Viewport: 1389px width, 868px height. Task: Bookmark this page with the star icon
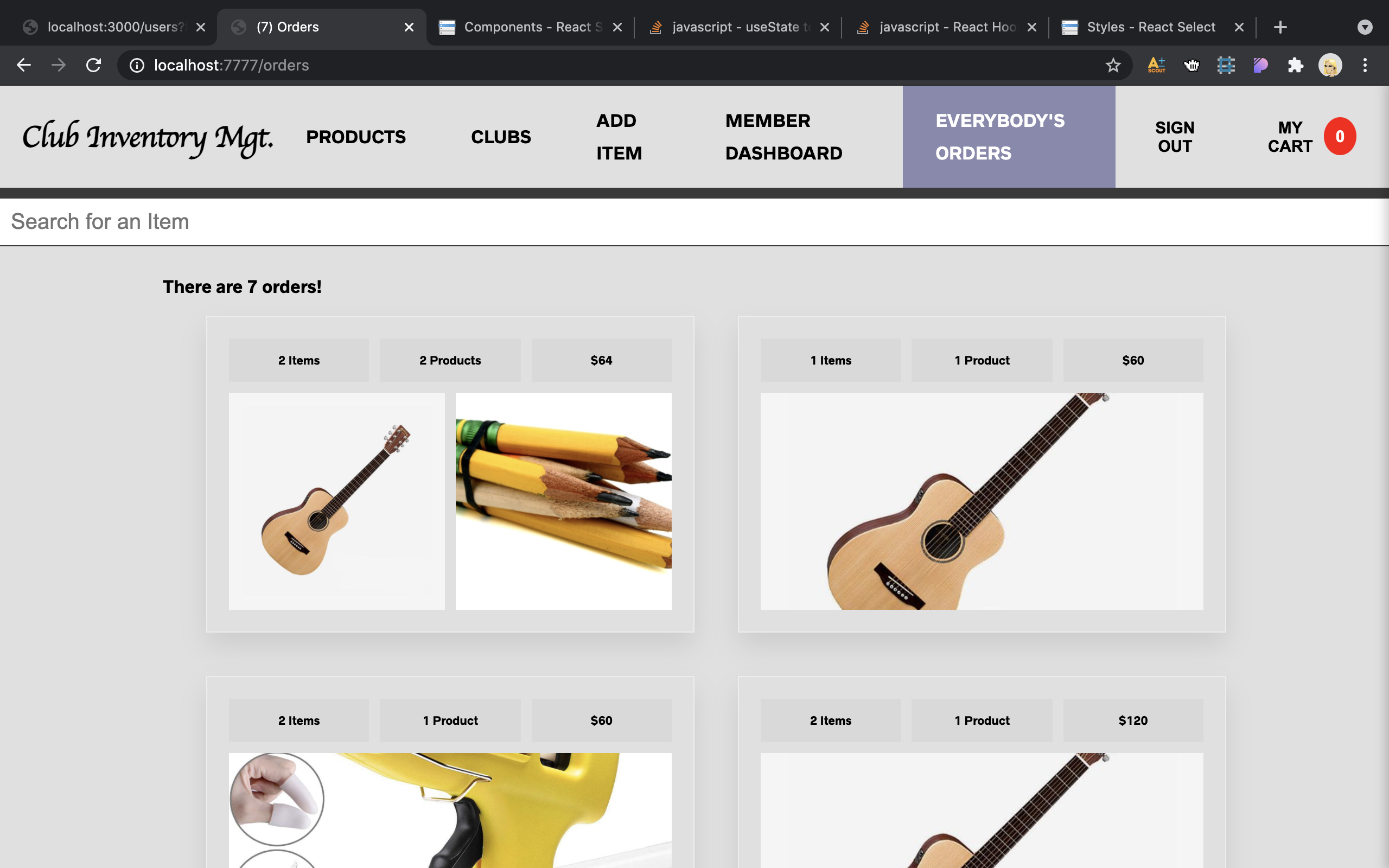1113,65
